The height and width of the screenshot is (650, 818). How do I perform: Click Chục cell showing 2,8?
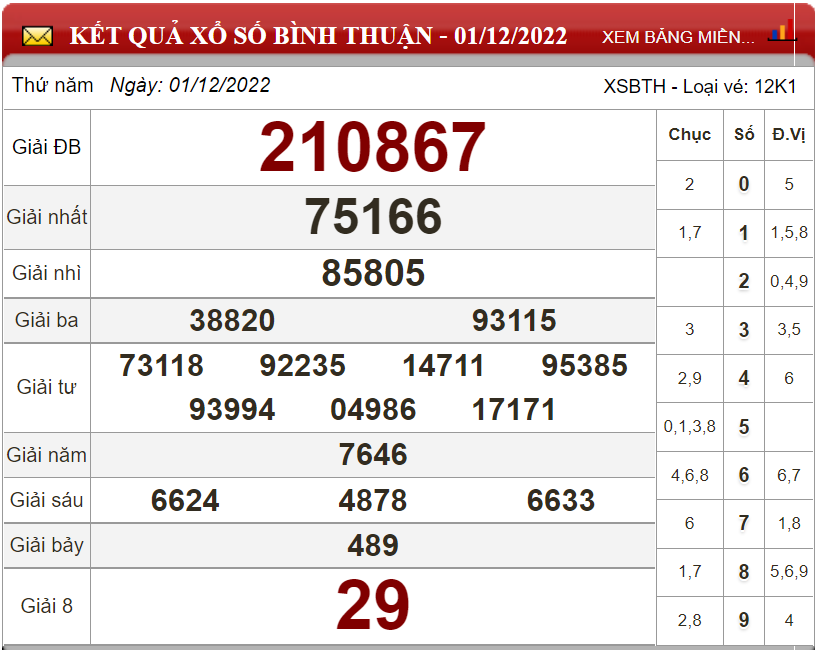coord(690,620)
